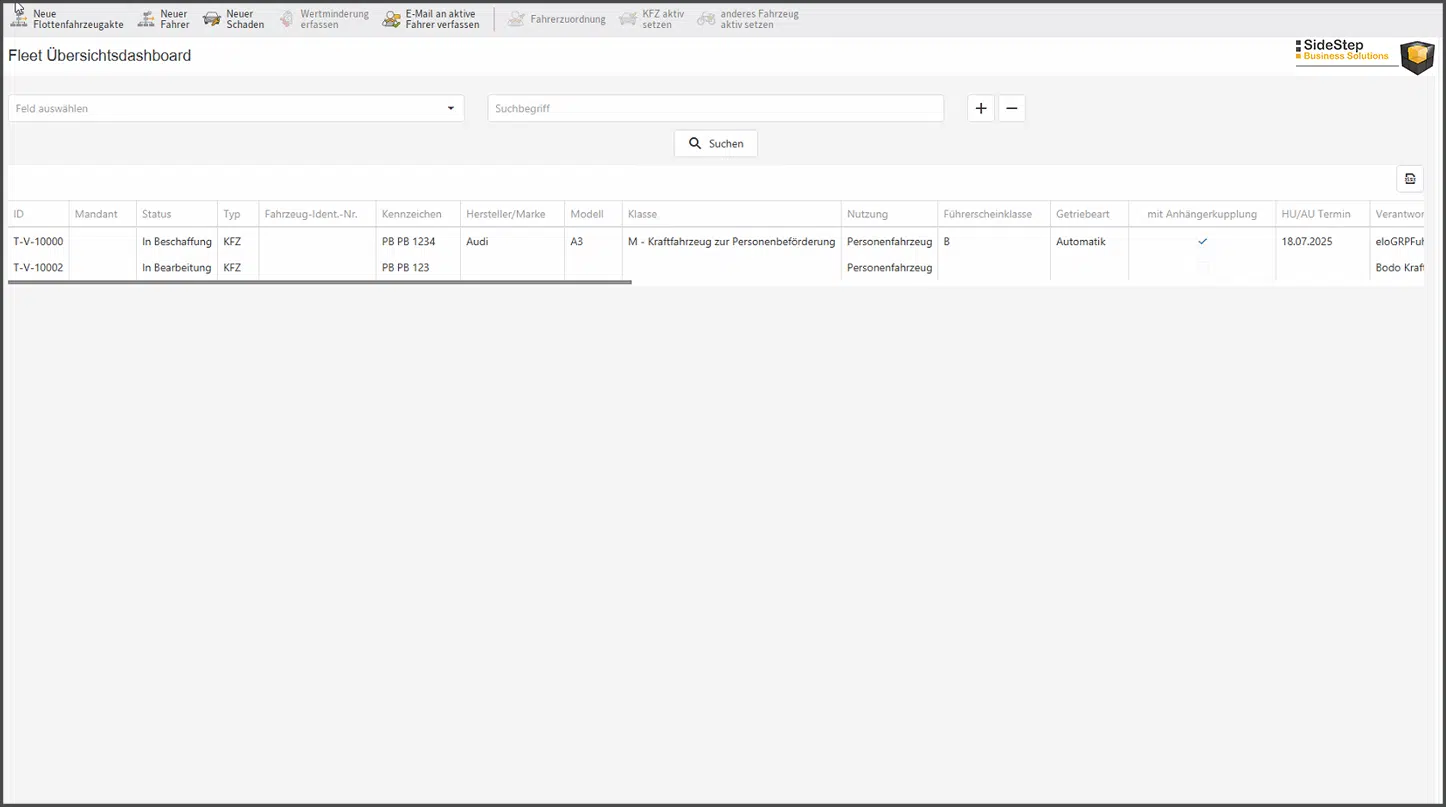Image resolution: width=1446 pixels, height=807 pixels.
Task: Click the SideStep Business Solutions logo
Action: click(1365, 56)
